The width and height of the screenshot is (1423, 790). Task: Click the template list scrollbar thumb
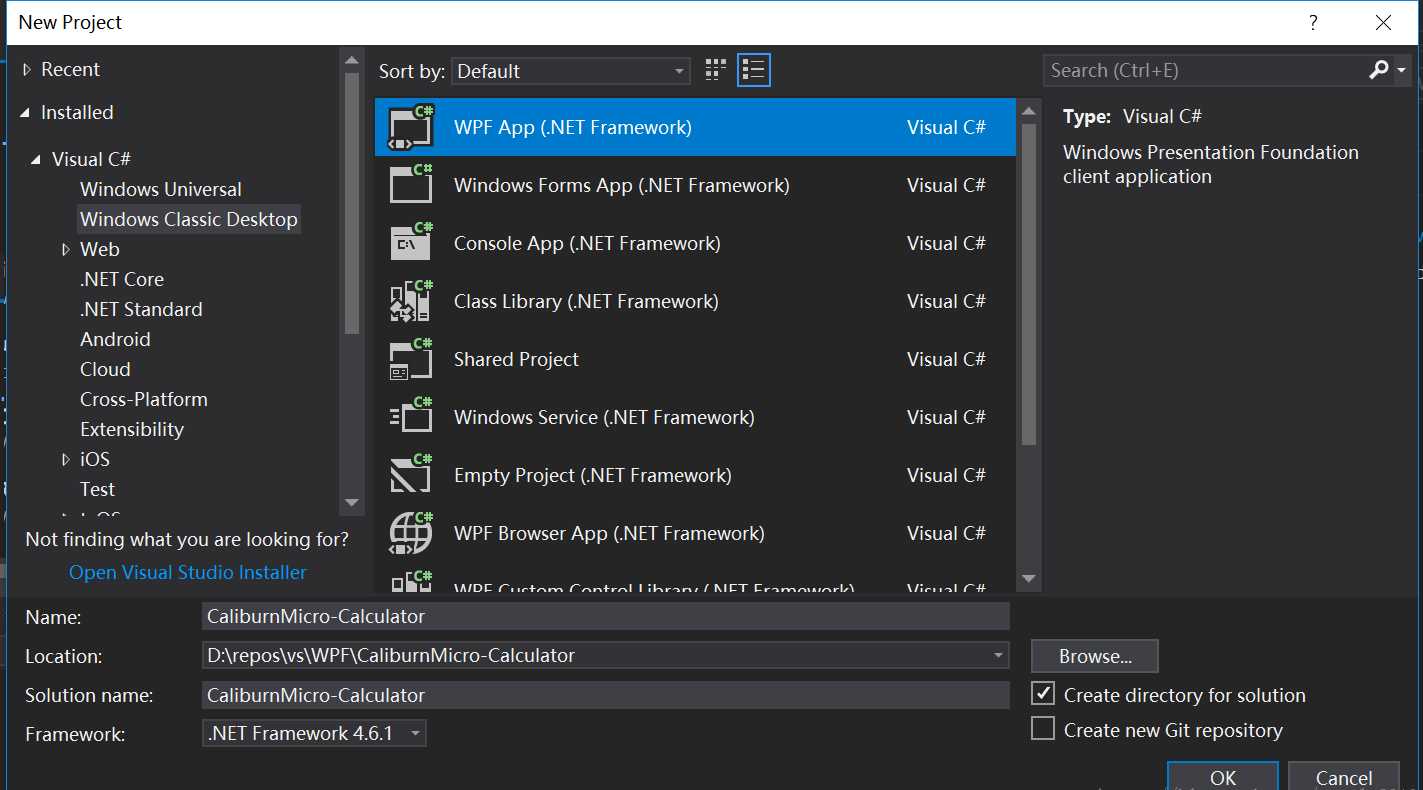pos(1029,284)
